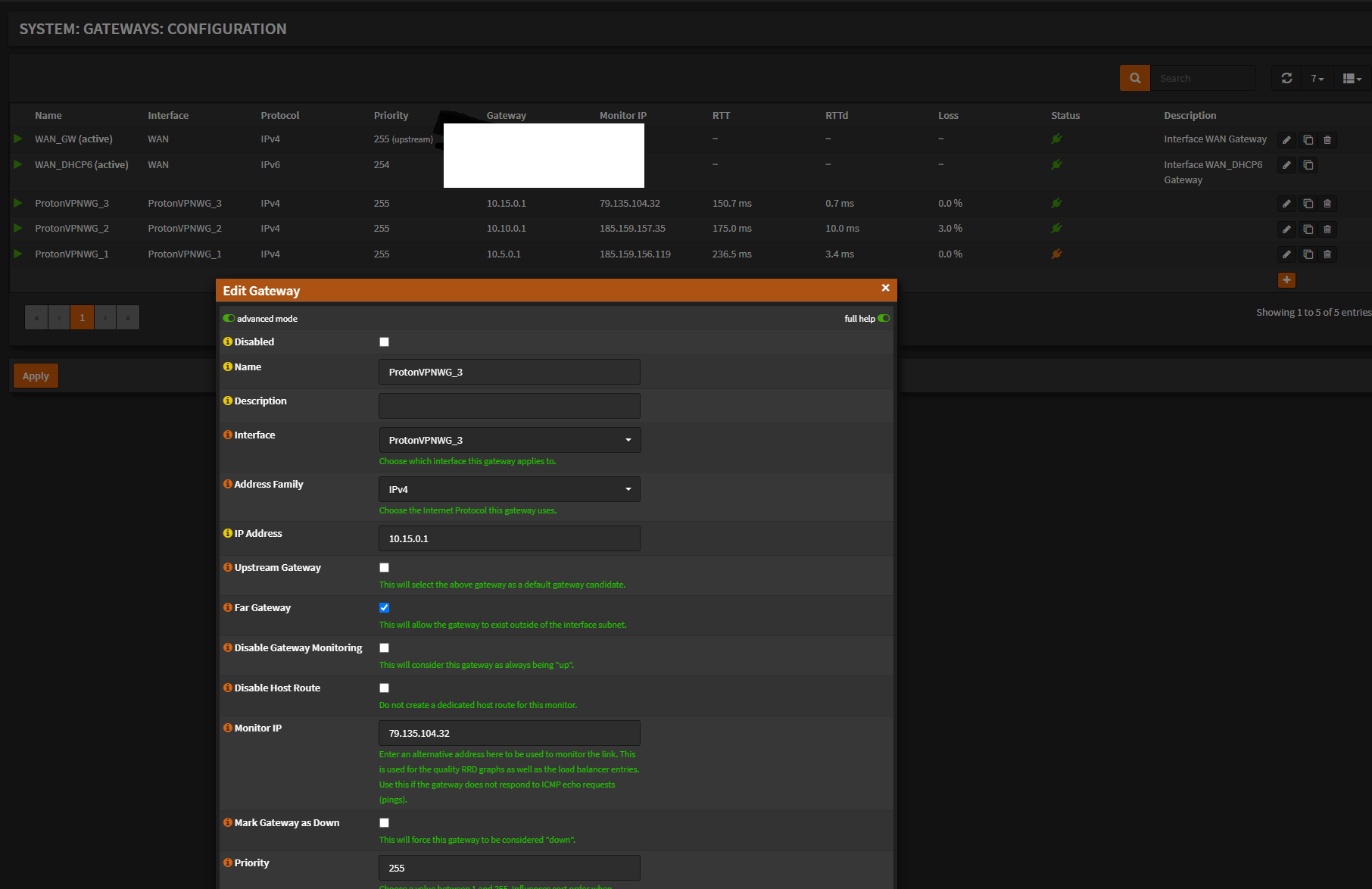
Task: Click the Monitor IP field
Action: click(510, 733)
